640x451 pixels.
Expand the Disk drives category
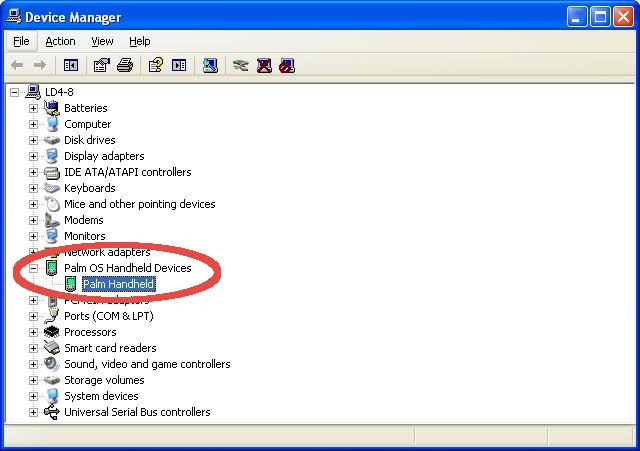point(33,140)
